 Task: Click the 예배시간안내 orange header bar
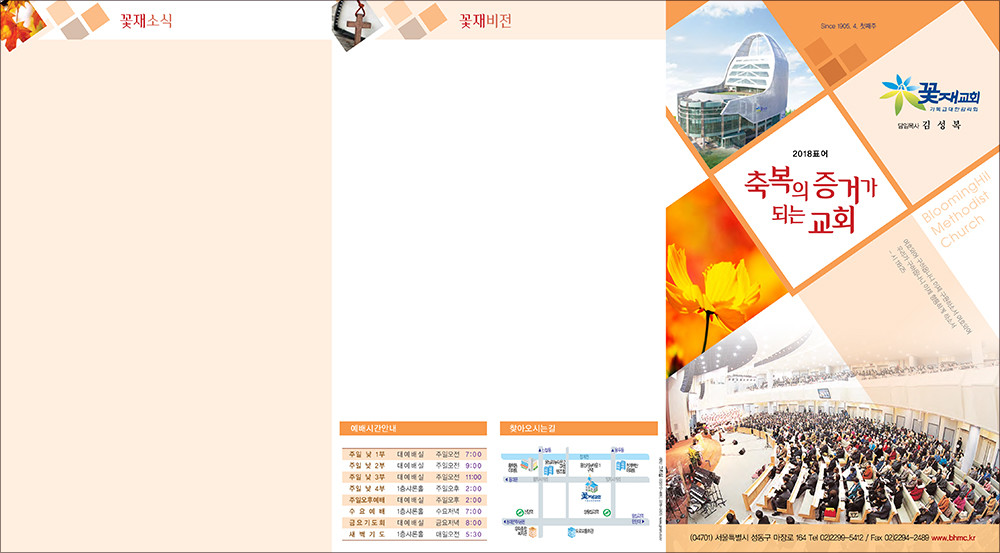413,428
